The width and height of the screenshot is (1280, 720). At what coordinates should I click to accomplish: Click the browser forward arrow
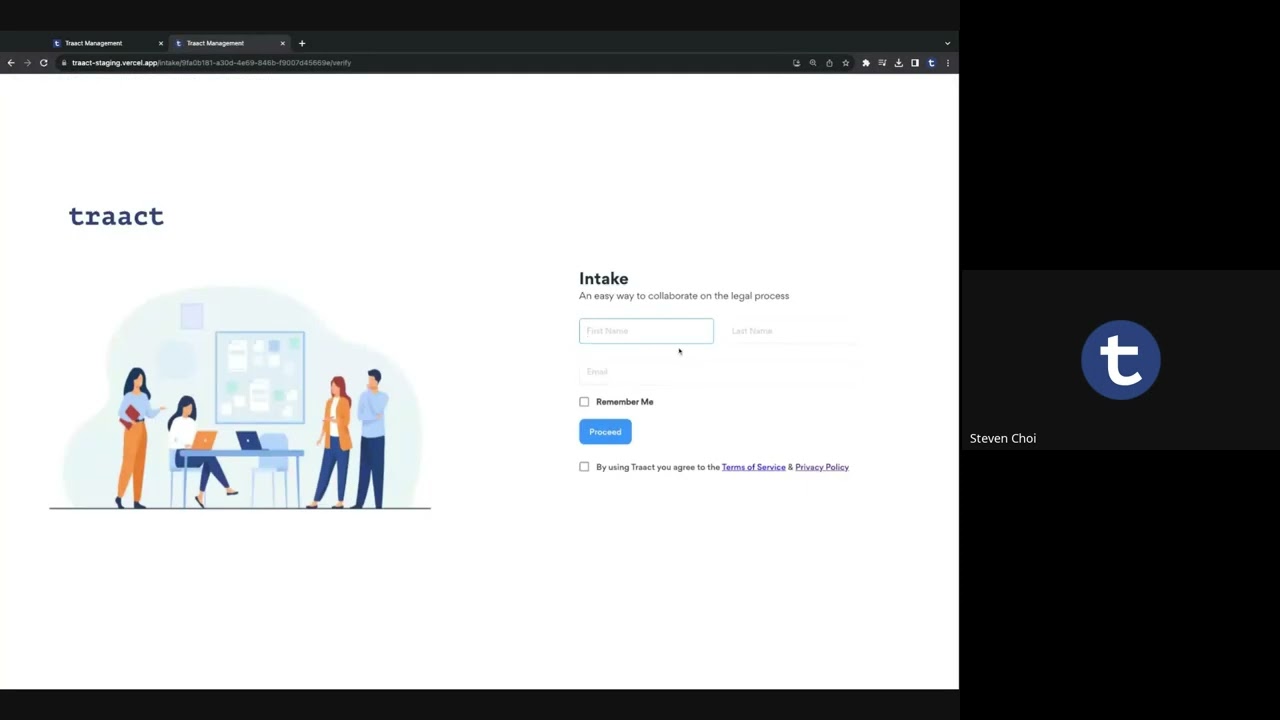click(x=27, y=63)
